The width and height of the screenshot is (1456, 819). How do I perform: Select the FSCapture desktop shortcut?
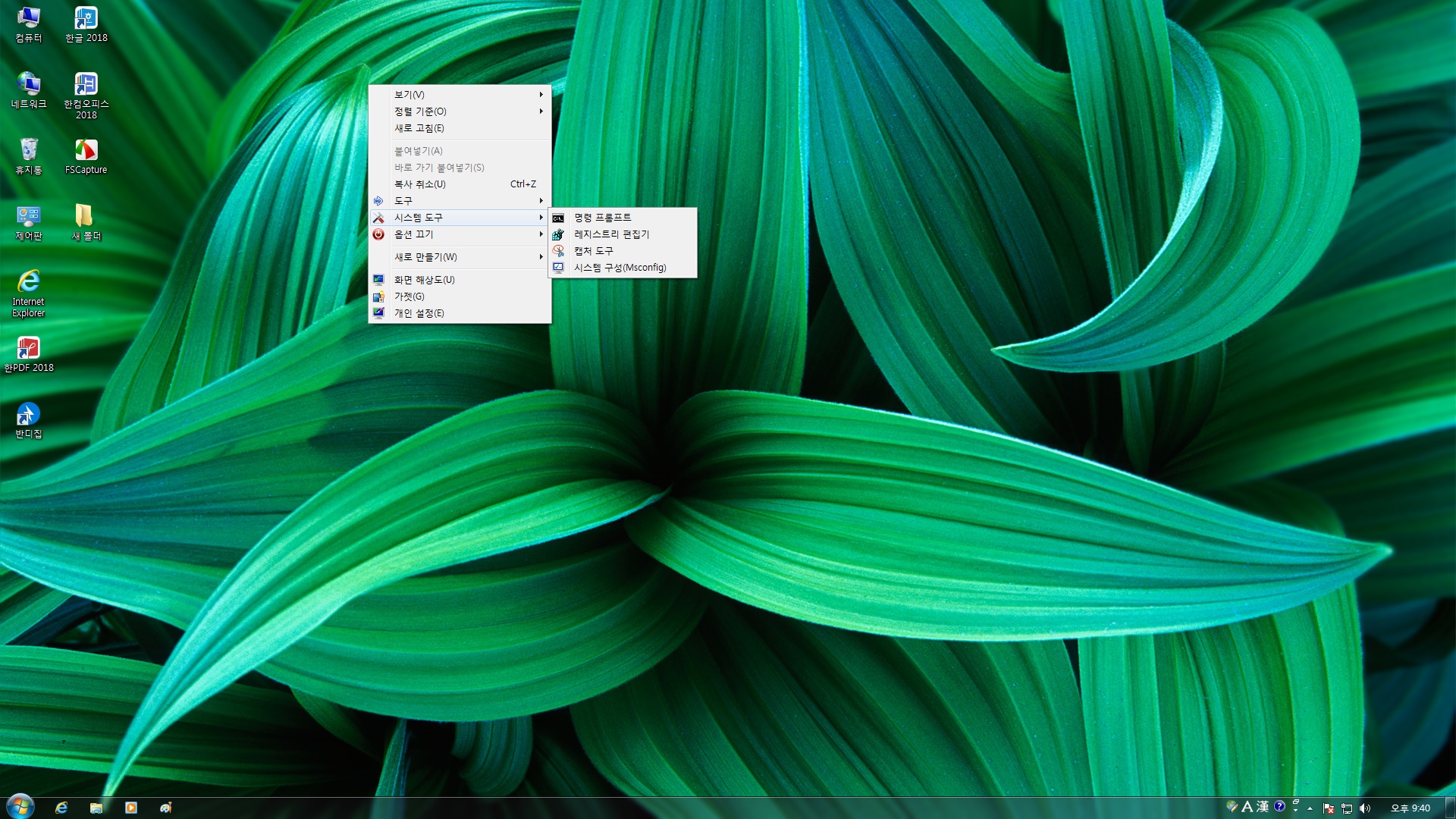(86, 156)
